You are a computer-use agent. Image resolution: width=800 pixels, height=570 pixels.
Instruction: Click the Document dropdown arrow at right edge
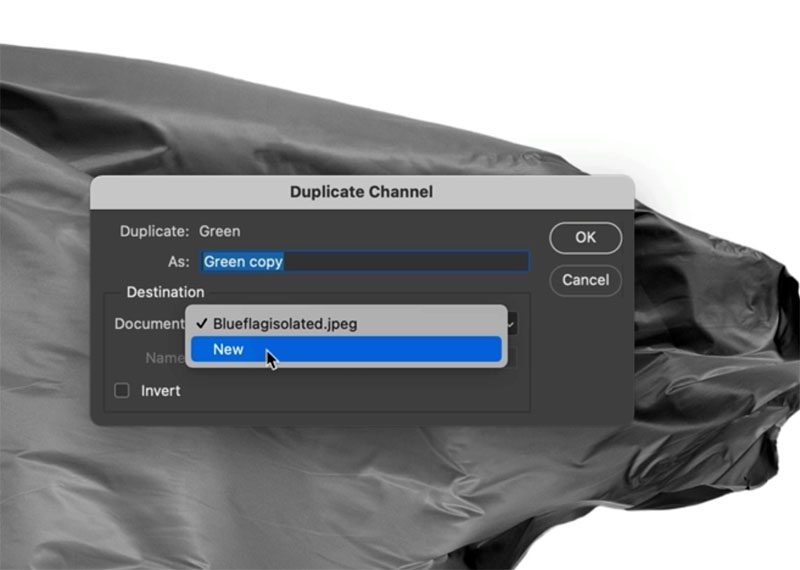pos(512,324)
